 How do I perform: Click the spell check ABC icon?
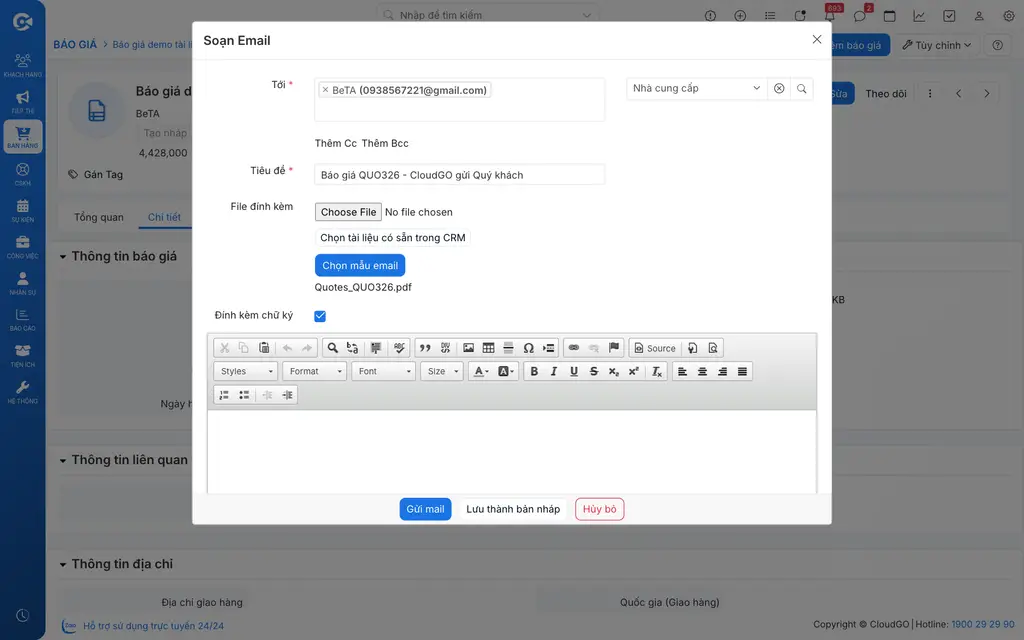pos(399,348)
